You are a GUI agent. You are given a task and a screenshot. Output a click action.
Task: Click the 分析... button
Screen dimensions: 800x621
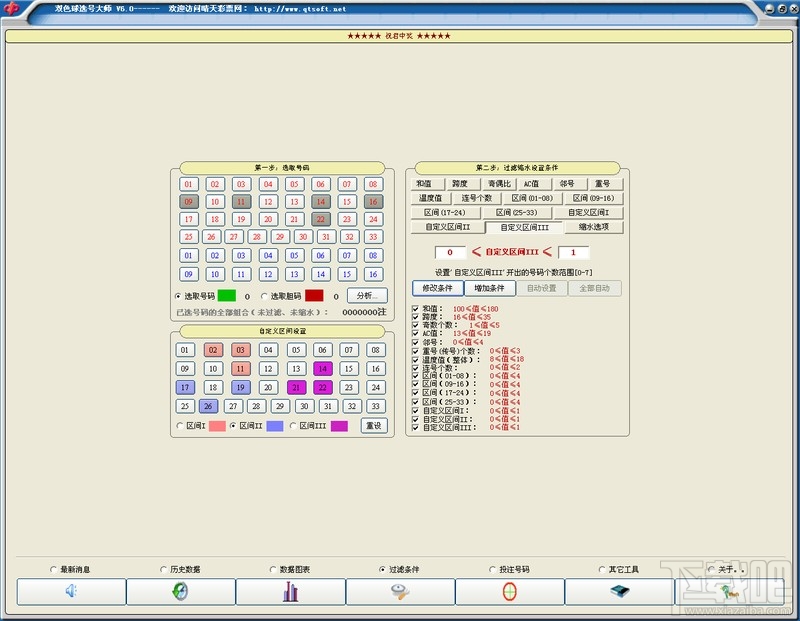tap(366, 296)
